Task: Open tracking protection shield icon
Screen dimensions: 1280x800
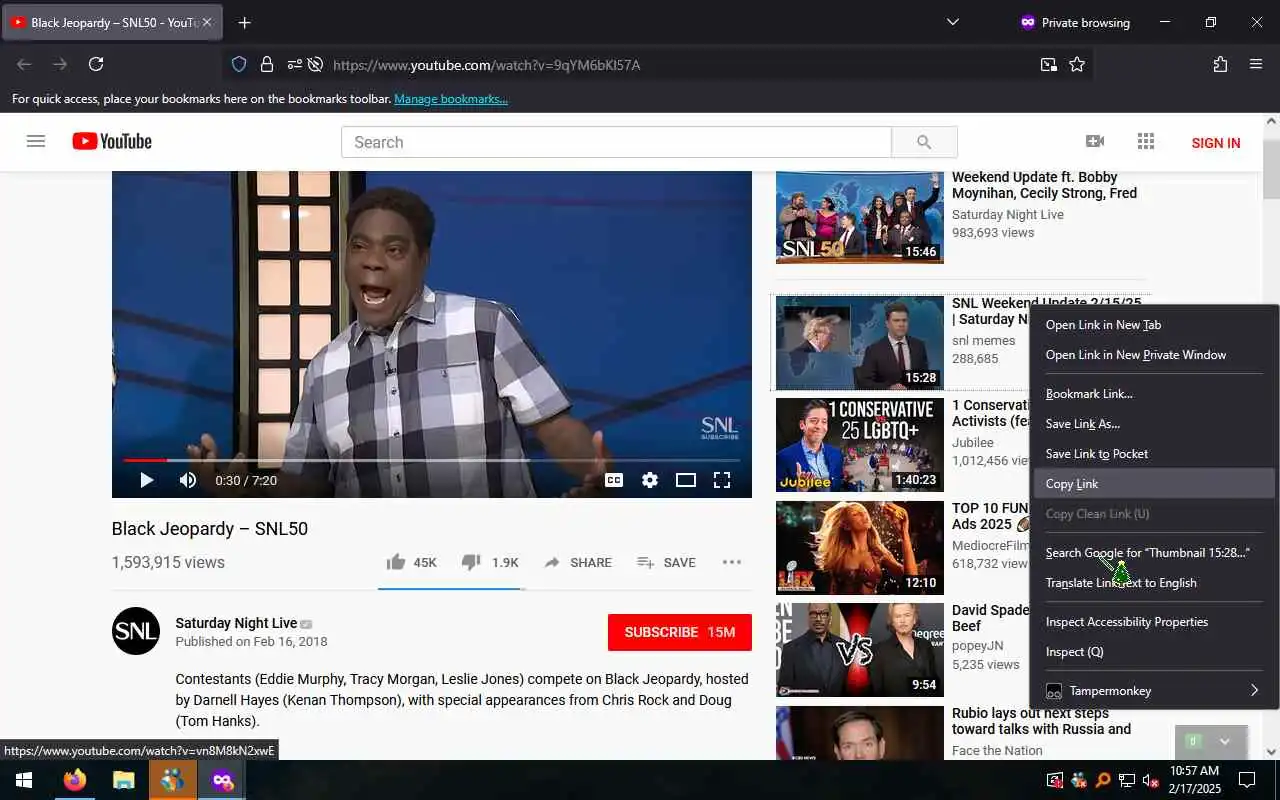Action: coord(239,64)
